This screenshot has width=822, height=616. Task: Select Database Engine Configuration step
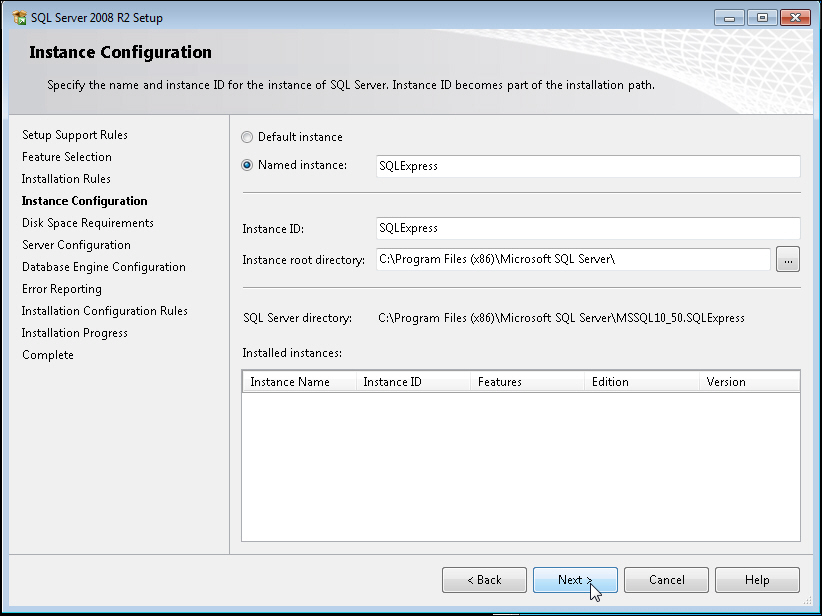[x=104, y=267]
